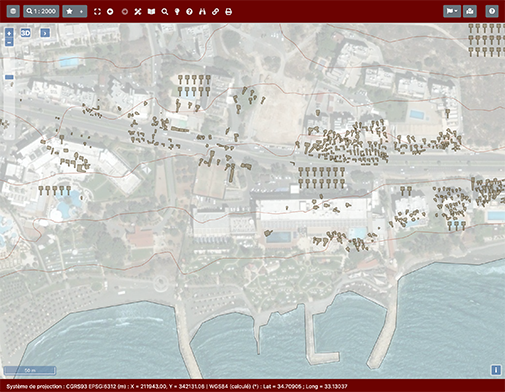Click the user login button in the top bar

coord(470,11)
